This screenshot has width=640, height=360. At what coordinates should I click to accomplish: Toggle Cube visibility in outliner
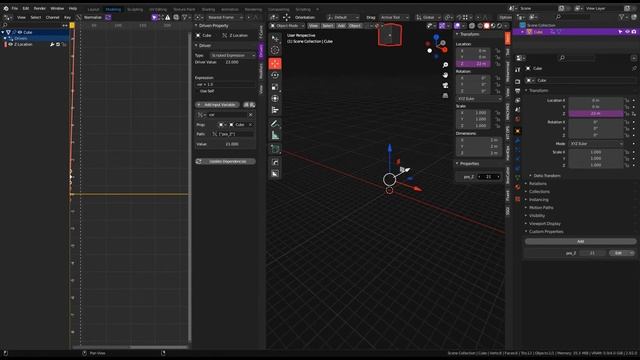[627, 32]
